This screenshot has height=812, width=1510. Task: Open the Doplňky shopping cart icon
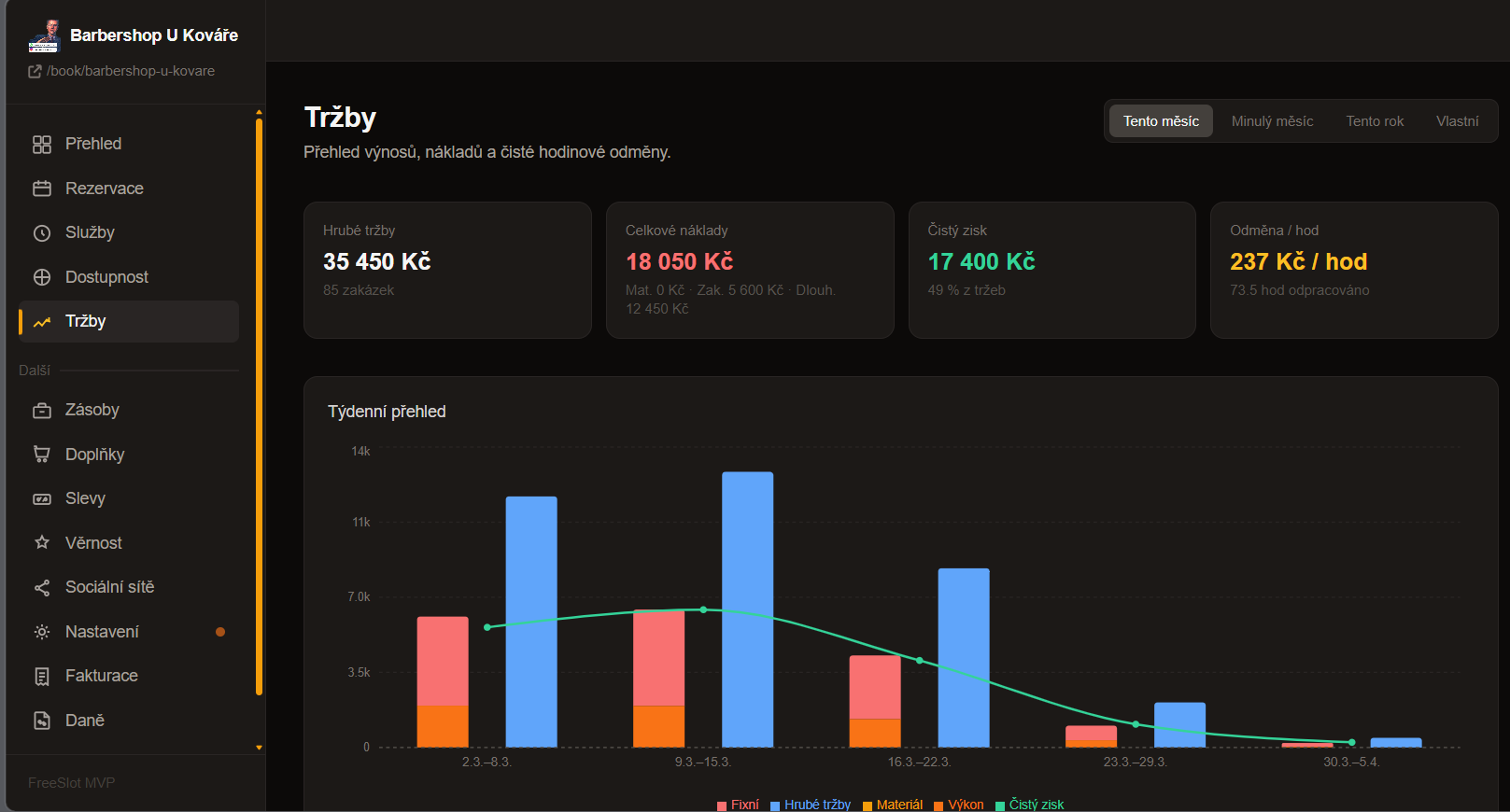(x=42, y=455)
